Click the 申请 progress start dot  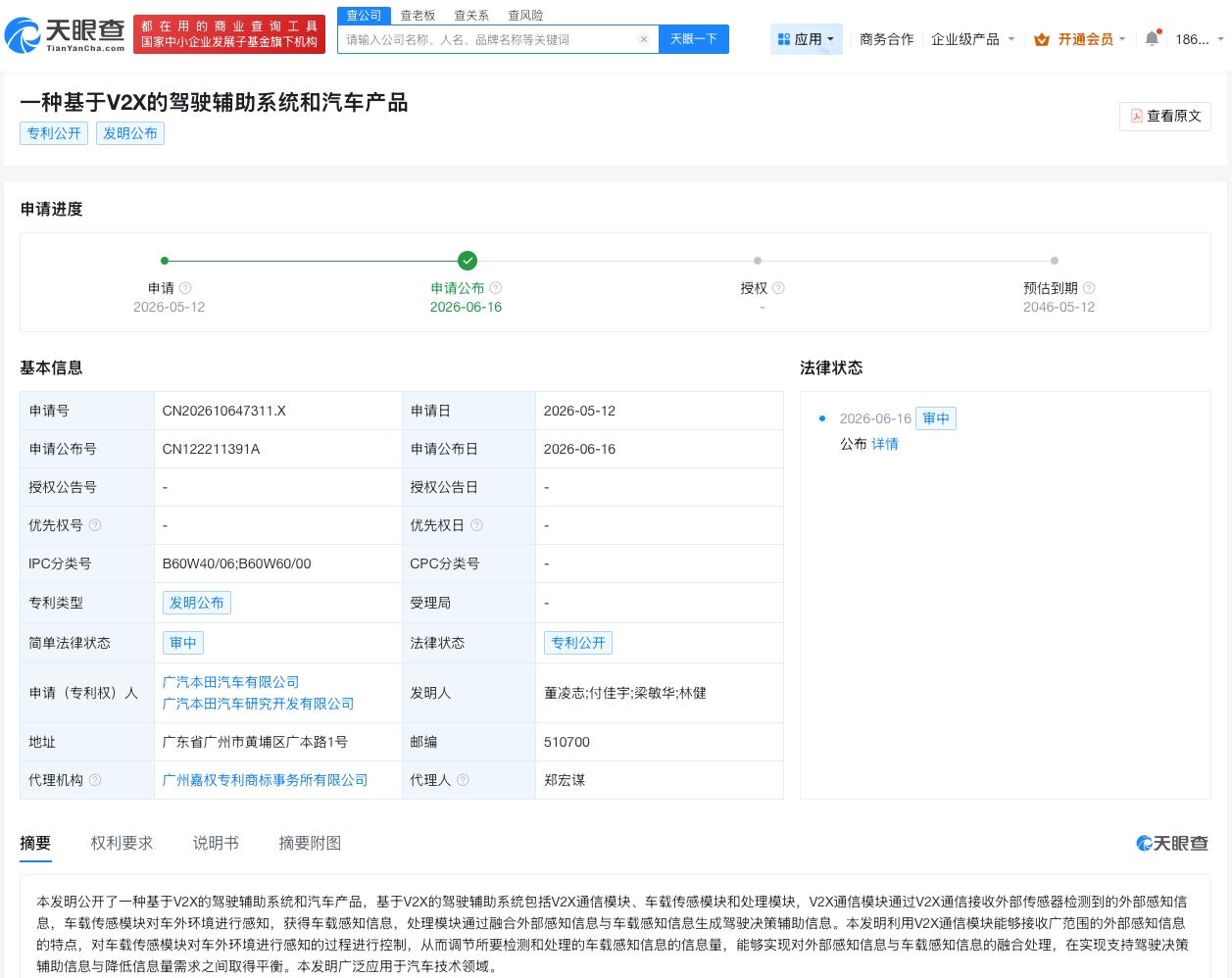pyautogui.click(x=165, y=261)
